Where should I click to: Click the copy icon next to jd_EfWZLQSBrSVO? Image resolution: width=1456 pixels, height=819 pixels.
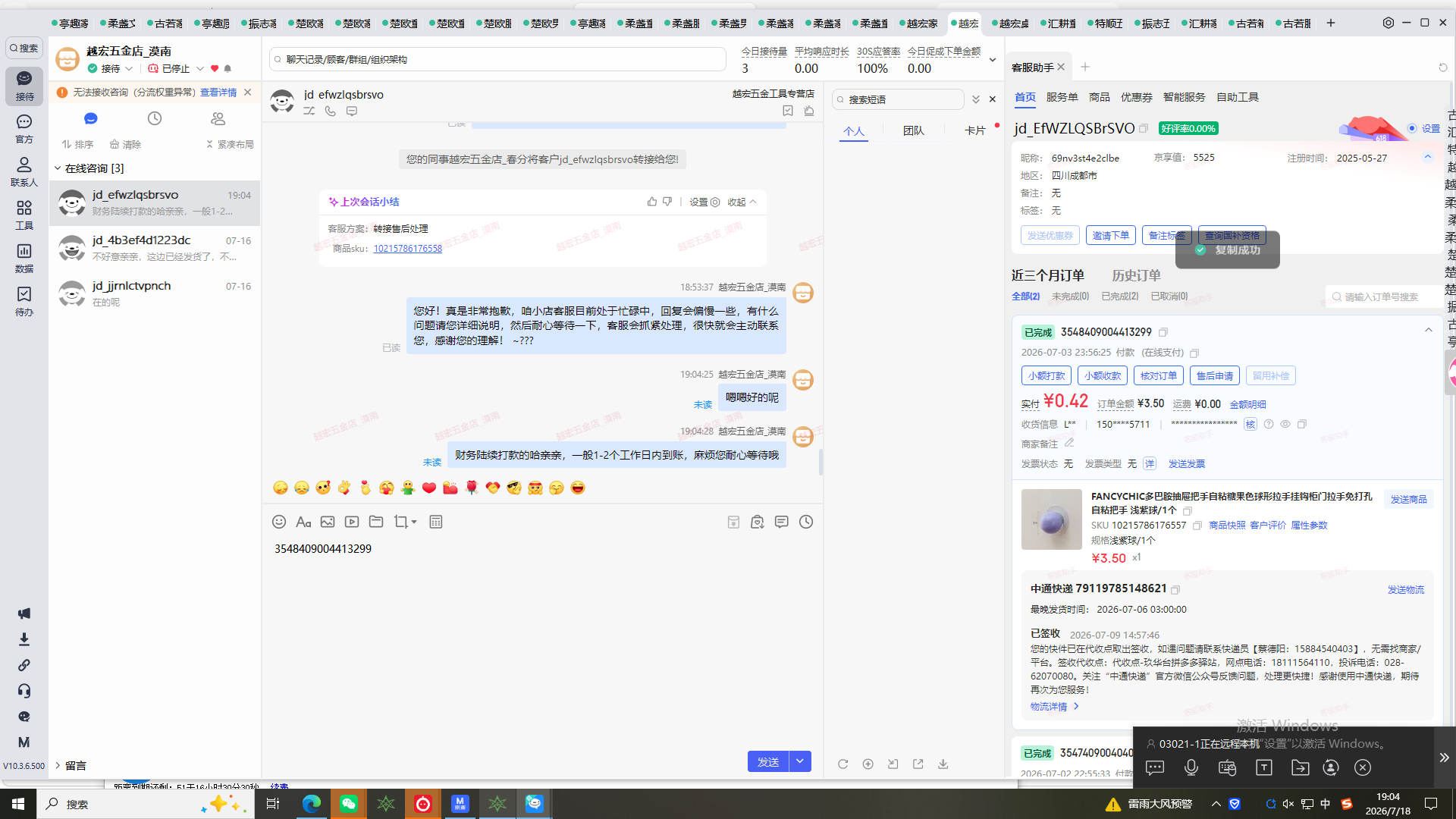pos(1144,128)
